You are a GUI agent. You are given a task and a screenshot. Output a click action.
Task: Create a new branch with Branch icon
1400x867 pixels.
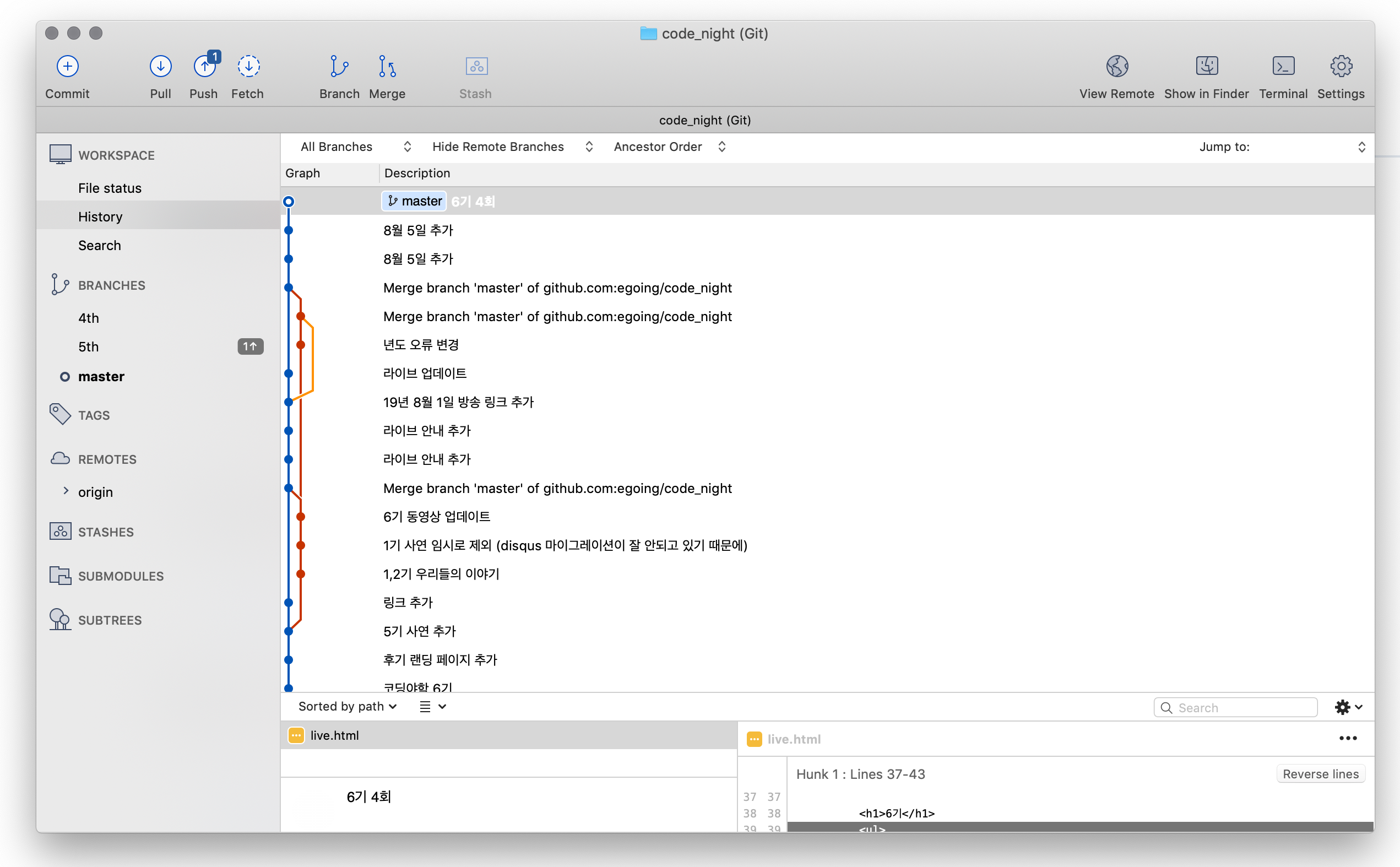(x=339, y=67)
